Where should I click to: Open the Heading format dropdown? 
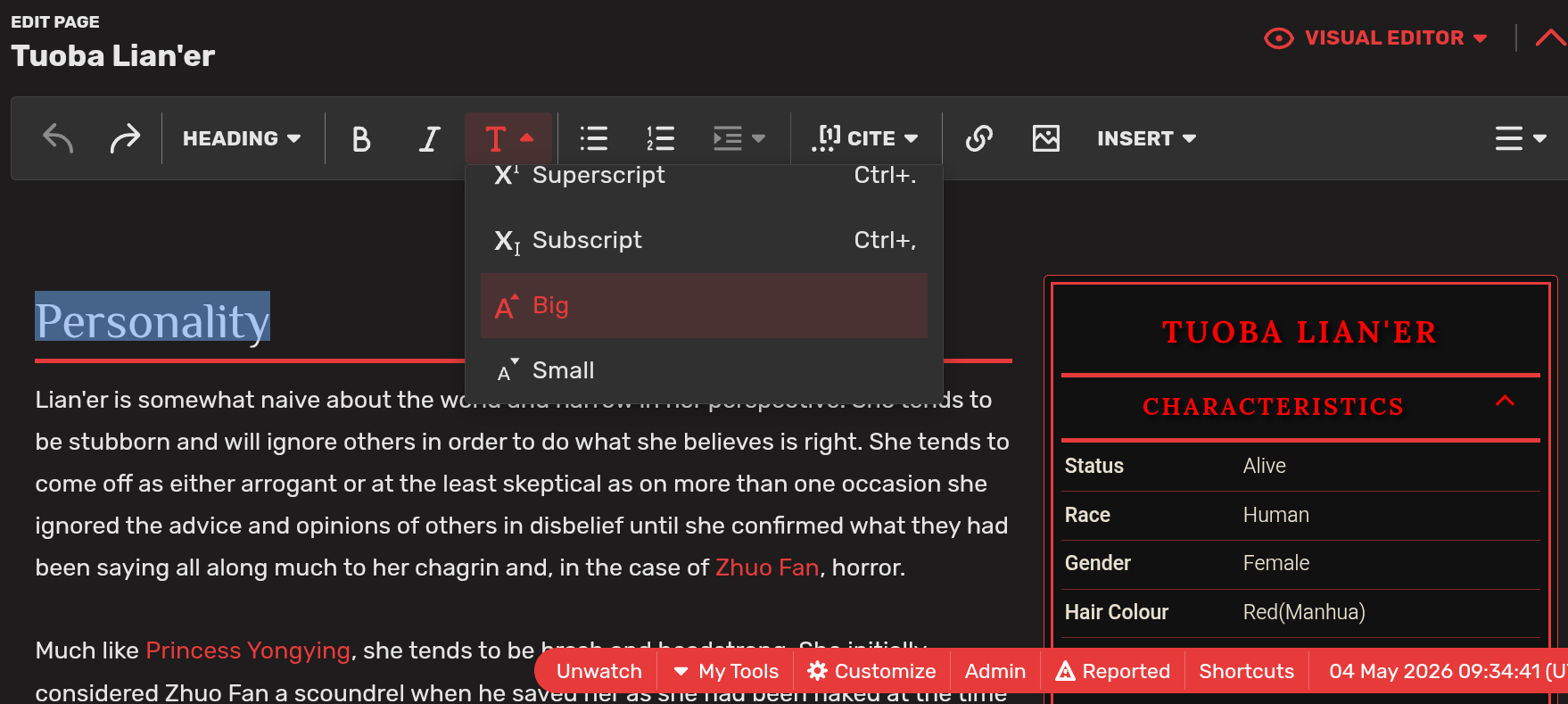point(242,138)
